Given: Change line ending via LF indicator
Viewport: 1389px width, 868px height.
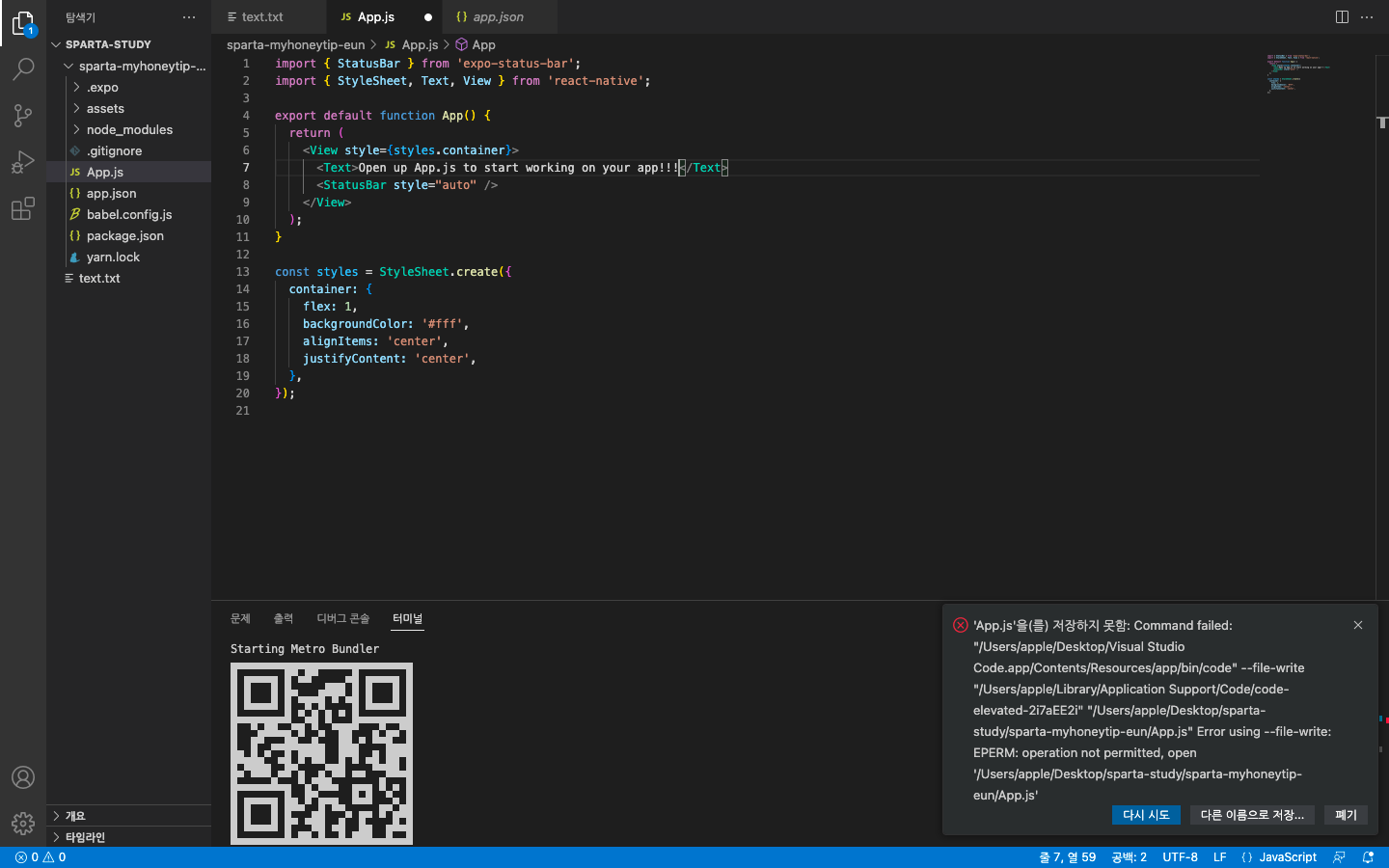Looking at the screenshot, I should (x=1220, y=857).
